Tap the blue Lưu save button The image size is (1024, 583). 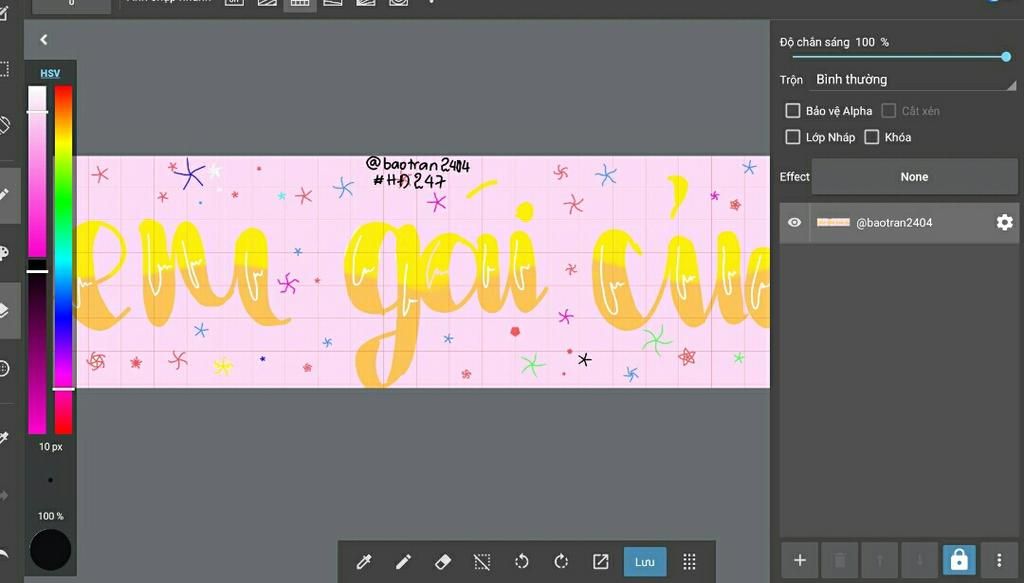[x=645, y=561]
